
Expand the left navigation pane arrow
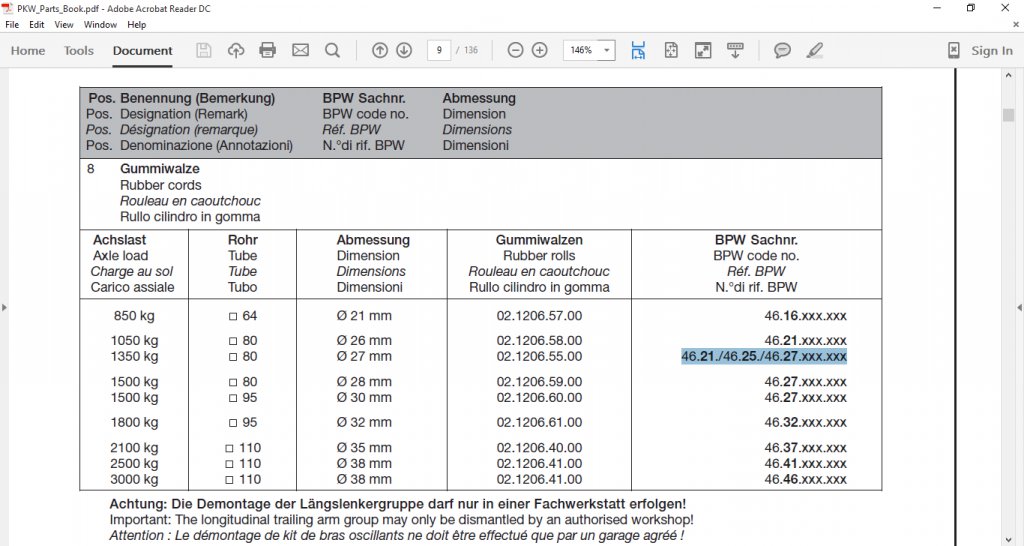tap(6, 307)
